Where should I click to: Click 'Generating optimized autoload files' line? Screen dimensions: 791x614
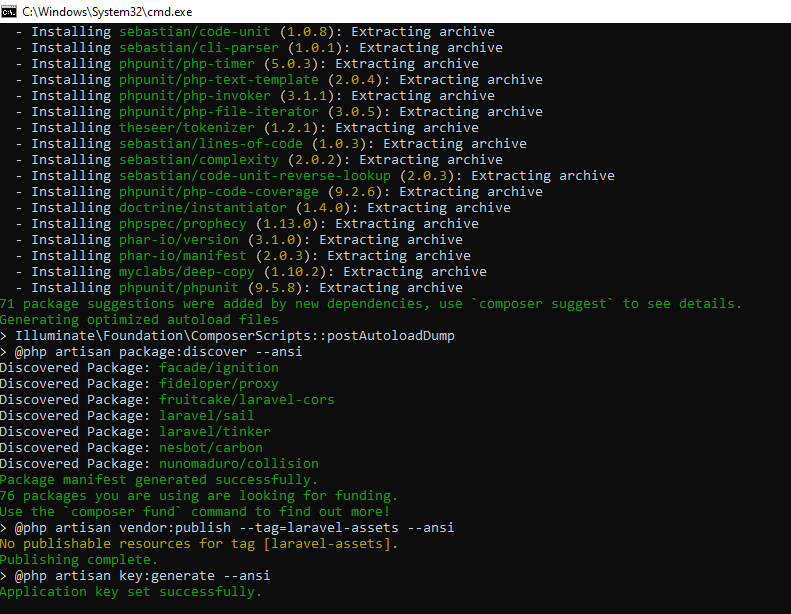[x=139, y=320]
